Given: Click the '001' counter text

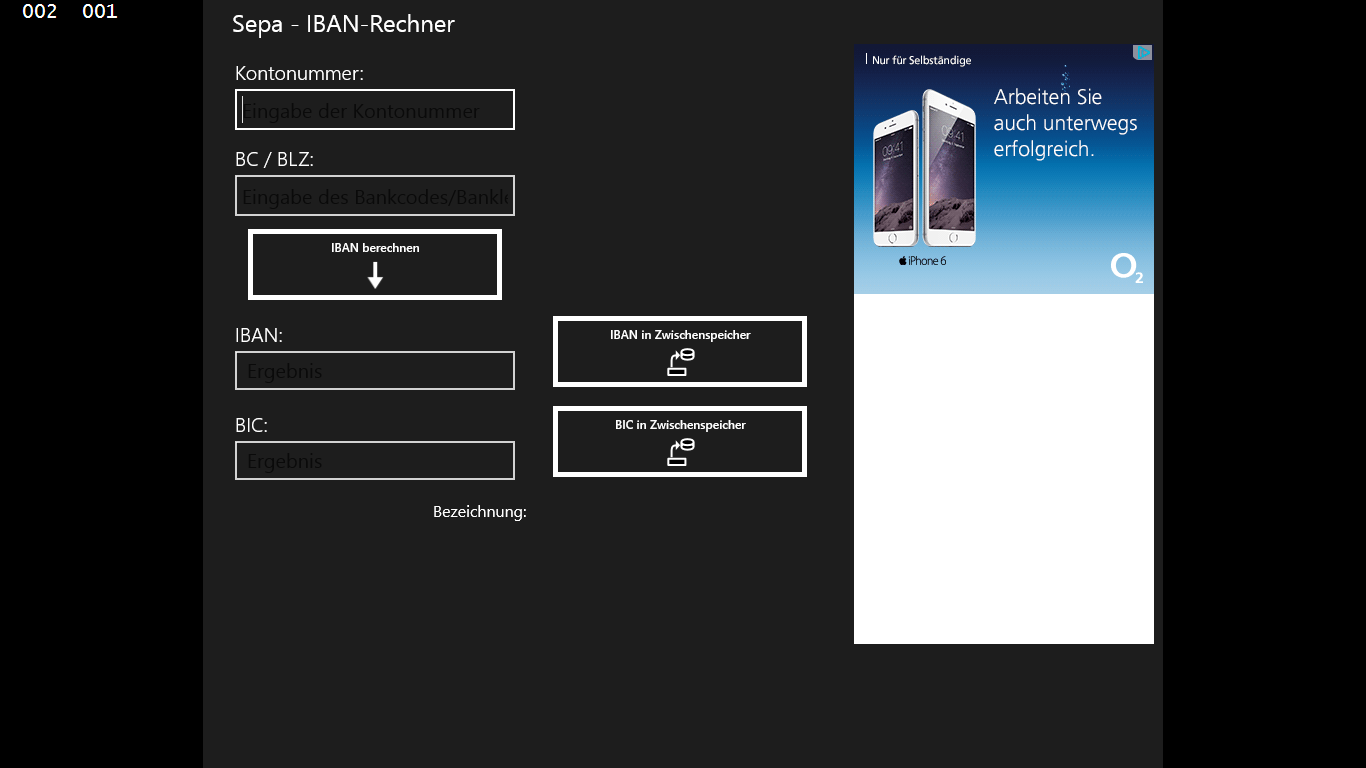Looking at the screenshot, I should point(100,12).
